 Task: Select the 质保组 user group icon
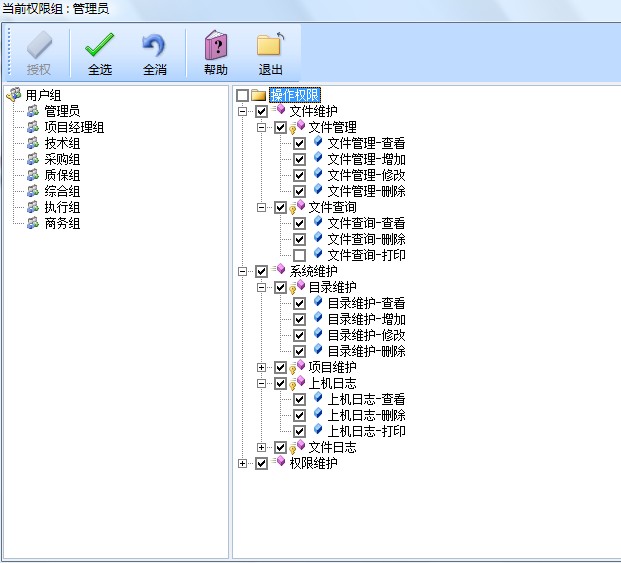click(x=33, y=175)
